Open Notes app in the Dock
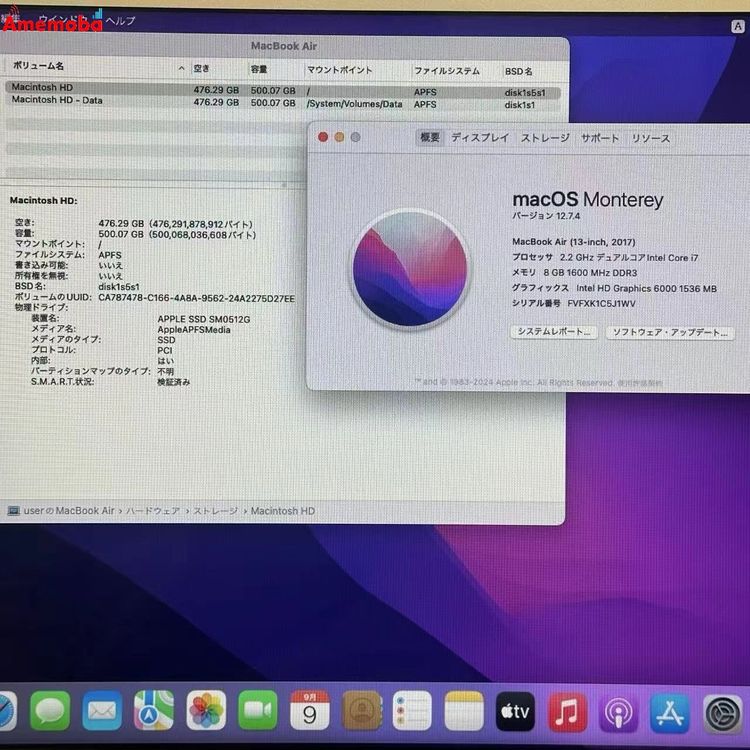This screenshot has height=750, width=750. click(464, 710)
